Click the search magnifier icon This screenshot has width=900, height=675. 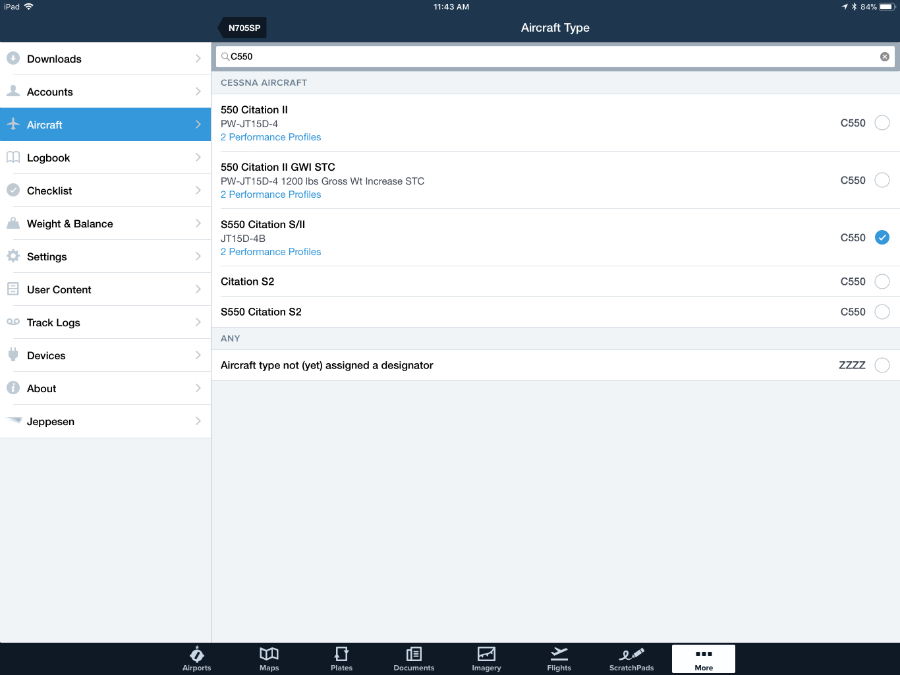pos(225,56)
